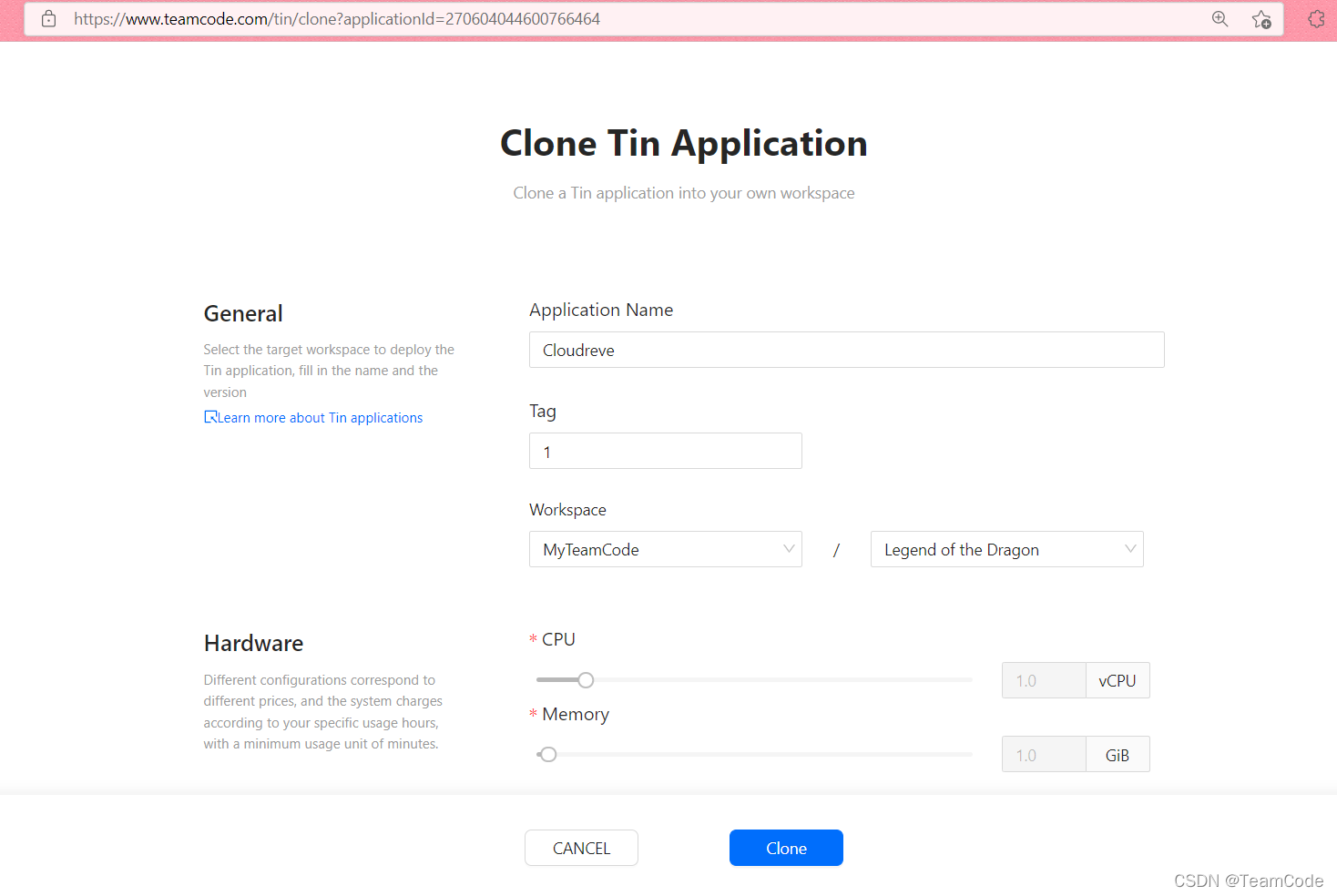
Task: Click the General section heading
Action: click(243, 313)
